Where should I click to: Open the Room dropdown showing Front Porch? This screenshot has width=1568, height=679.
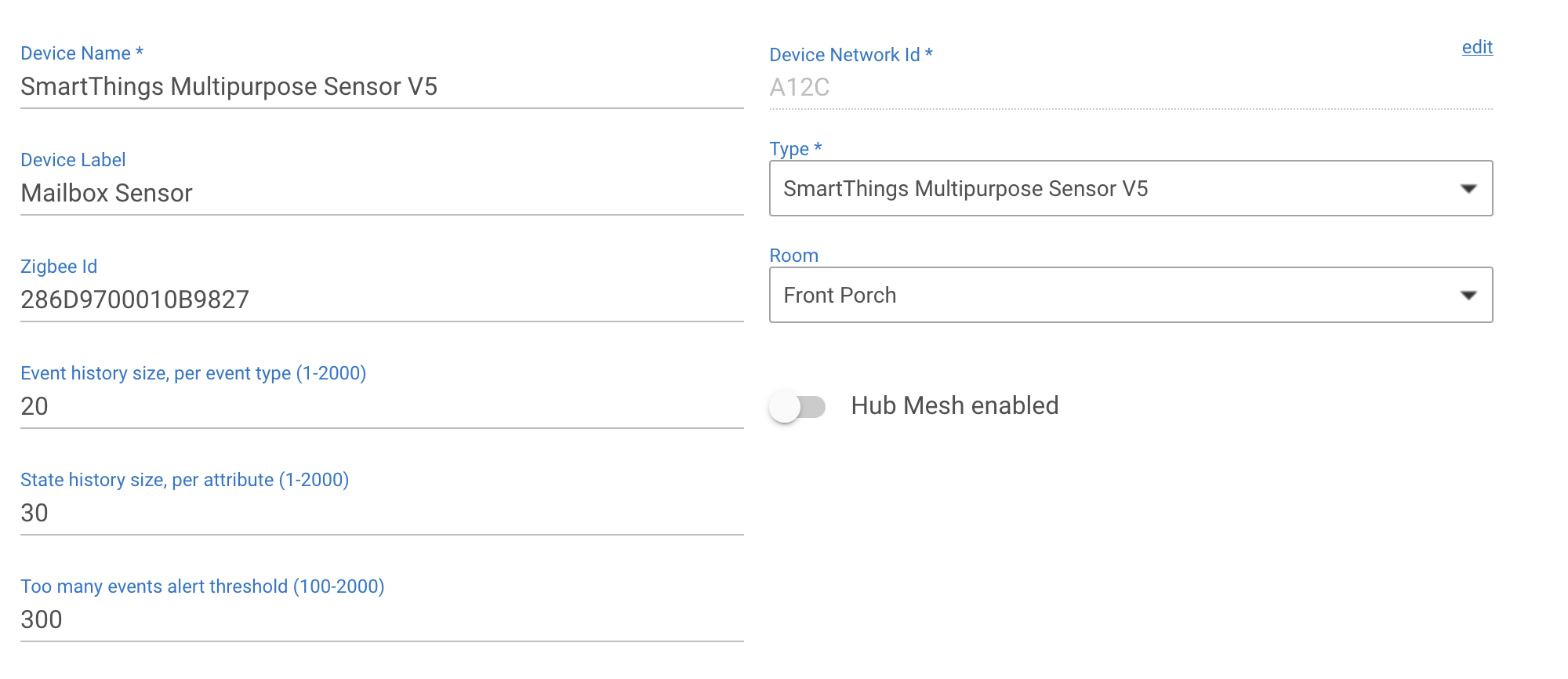click(1131, 295)
